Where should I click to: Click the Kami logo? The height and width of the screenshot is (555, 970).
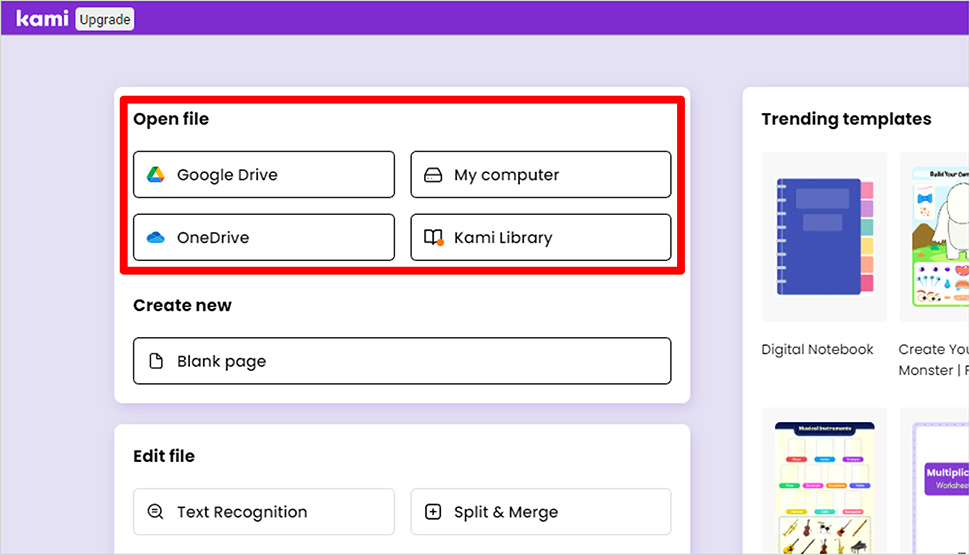pyautogui.click(x=41, y=19)
